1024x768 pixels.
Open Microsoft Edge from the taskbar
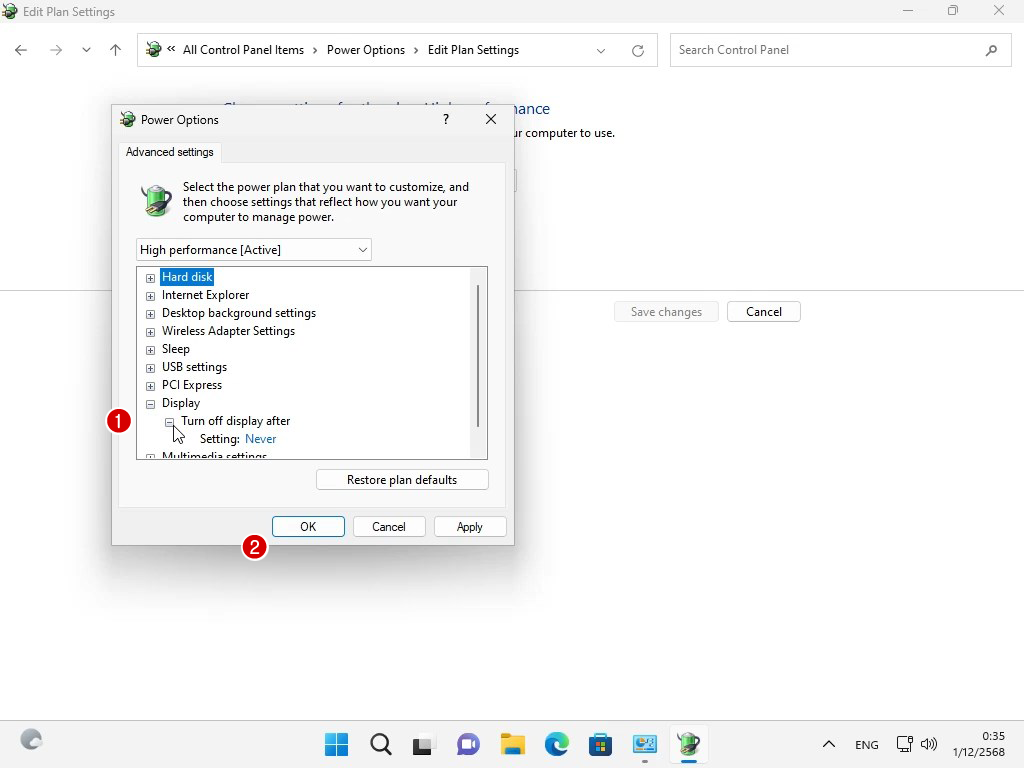tap(557, 744)
